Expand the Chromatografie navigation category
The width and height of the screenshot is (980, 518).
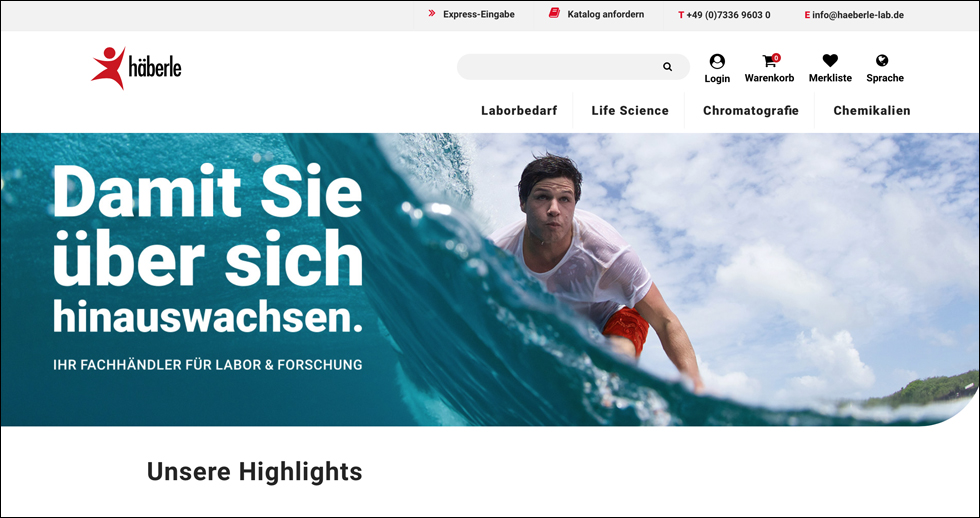751,111
